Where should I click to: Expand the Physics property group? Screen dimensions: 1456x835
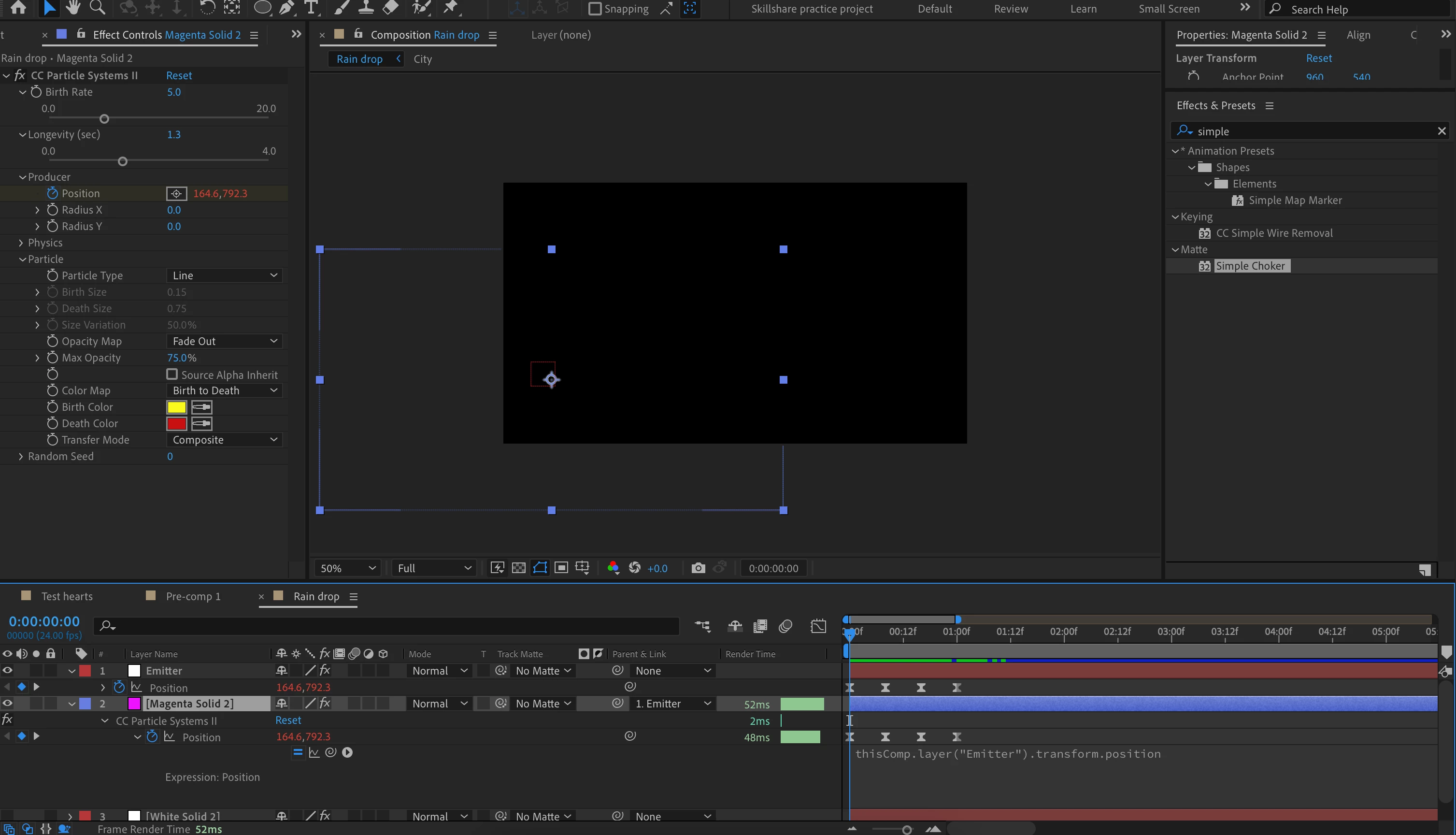click(21, 243)
